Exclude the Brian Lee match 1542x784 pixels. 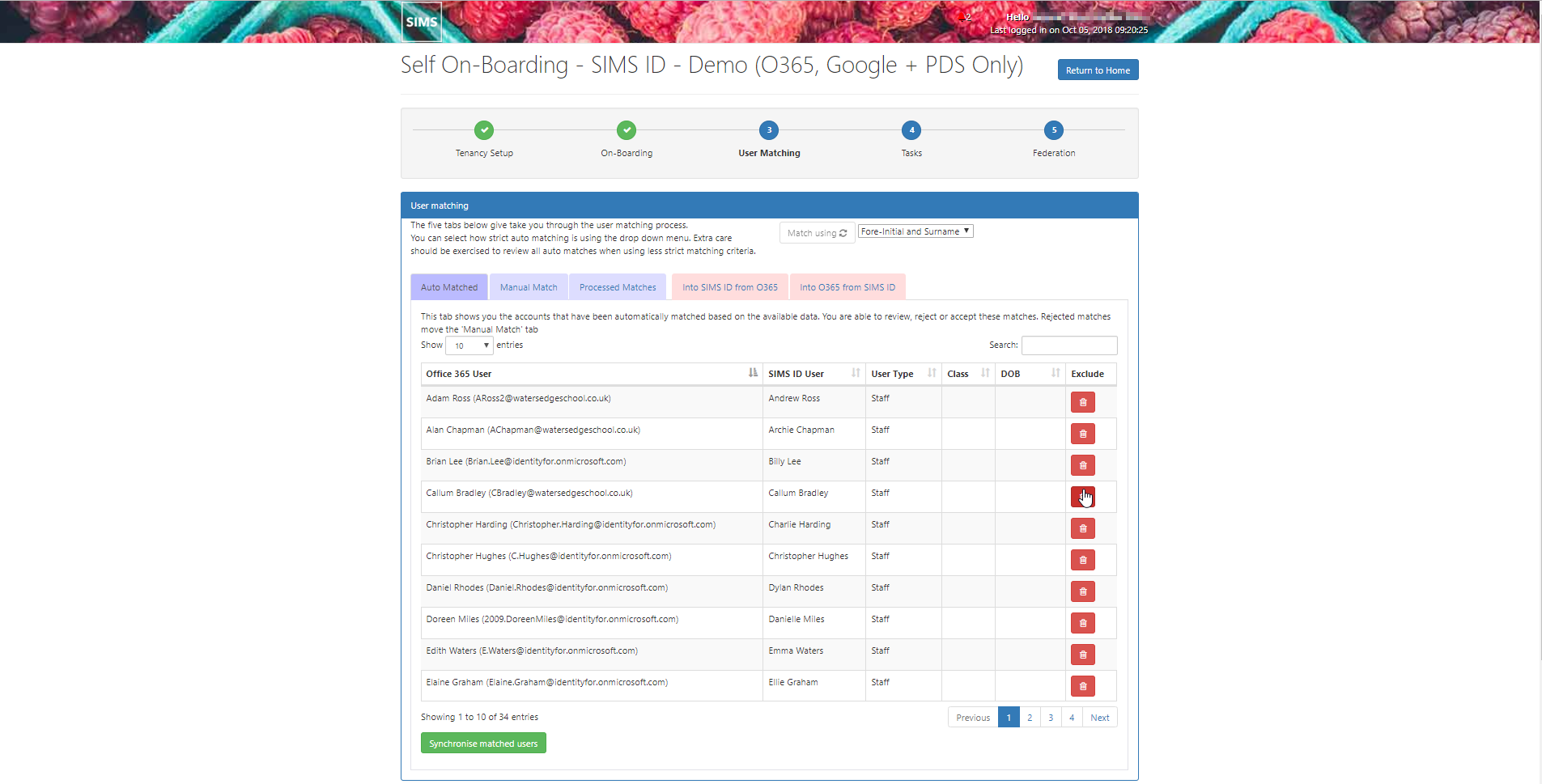pyautogui.click(x=1082, y=465)
